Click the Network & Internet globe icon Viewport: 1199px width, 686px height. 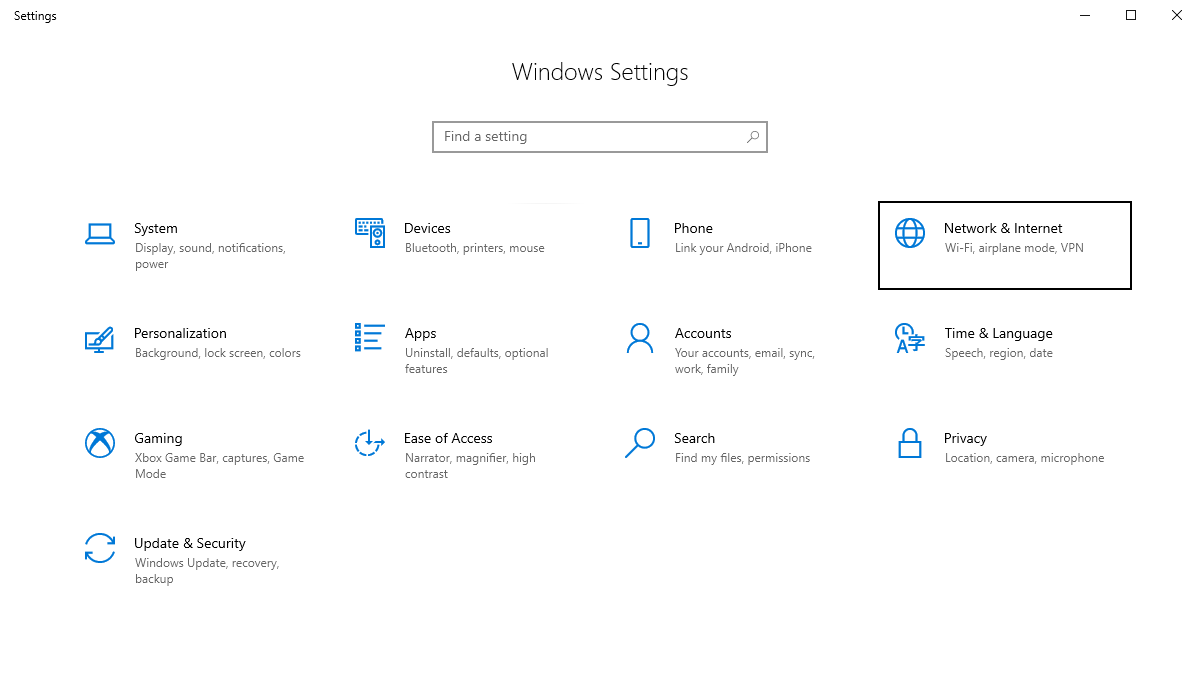click(x=909, y=233)
